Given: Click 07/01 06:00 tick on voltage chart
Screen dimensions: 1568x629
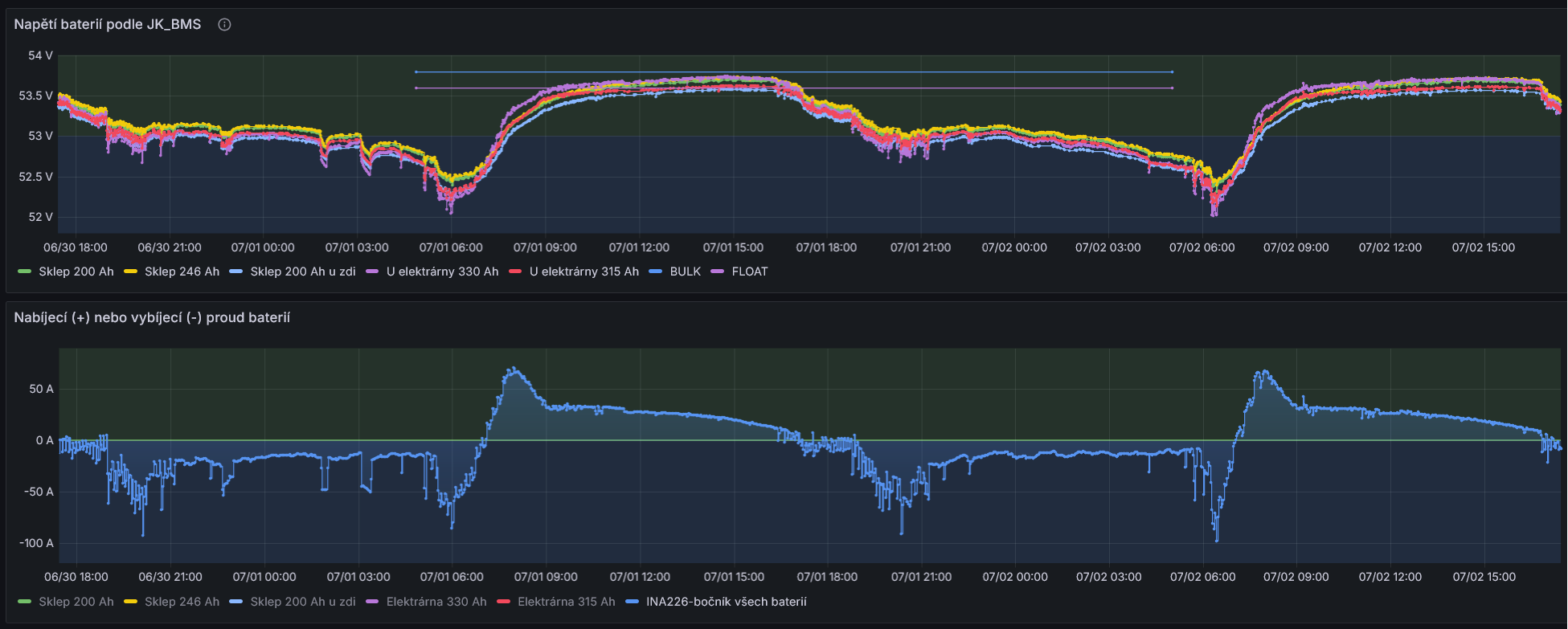Looking at the screenshot, I should 451,247.
